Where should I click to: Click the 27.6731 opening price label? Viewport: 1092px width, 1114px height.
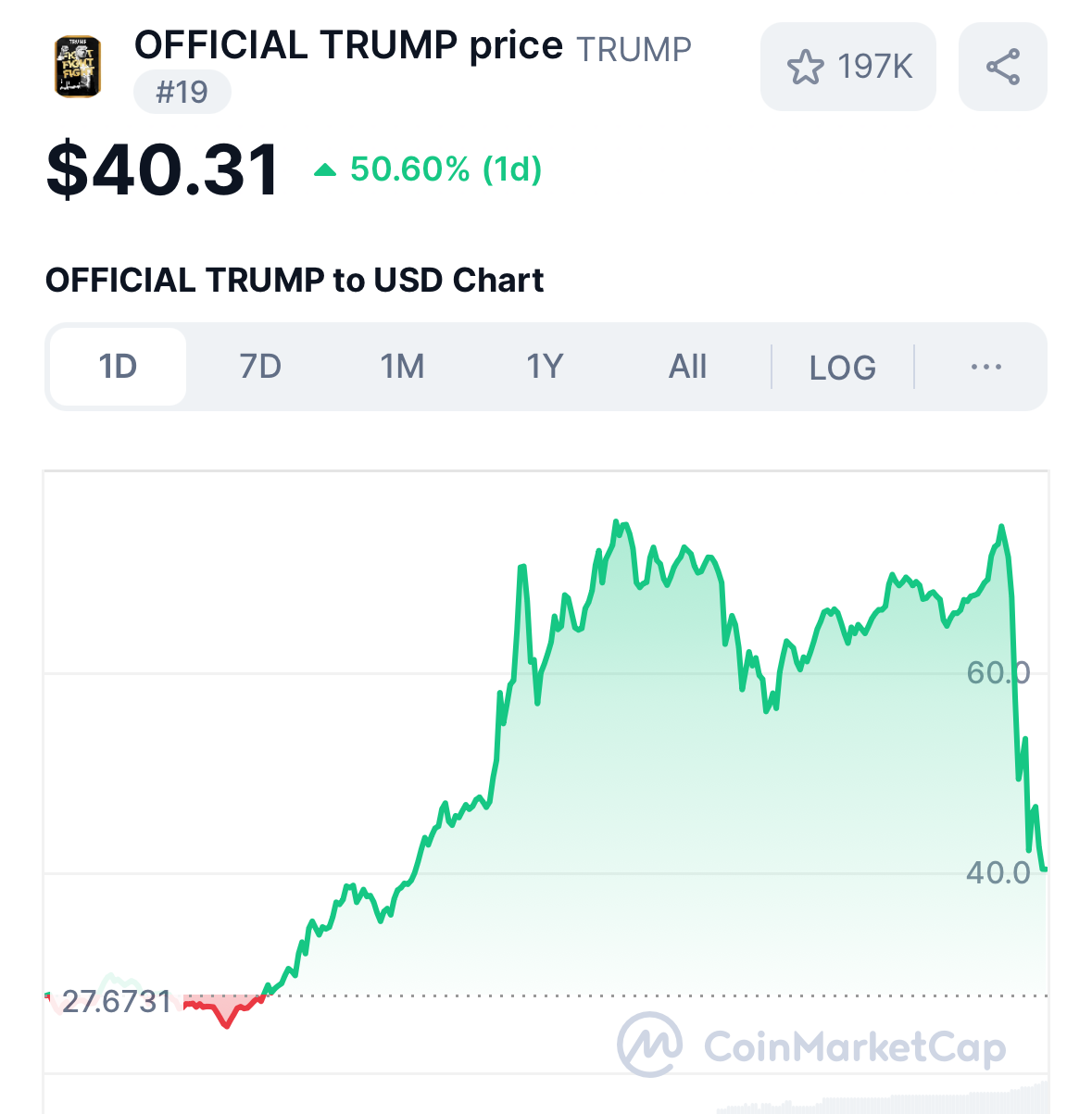point(117,1001)
